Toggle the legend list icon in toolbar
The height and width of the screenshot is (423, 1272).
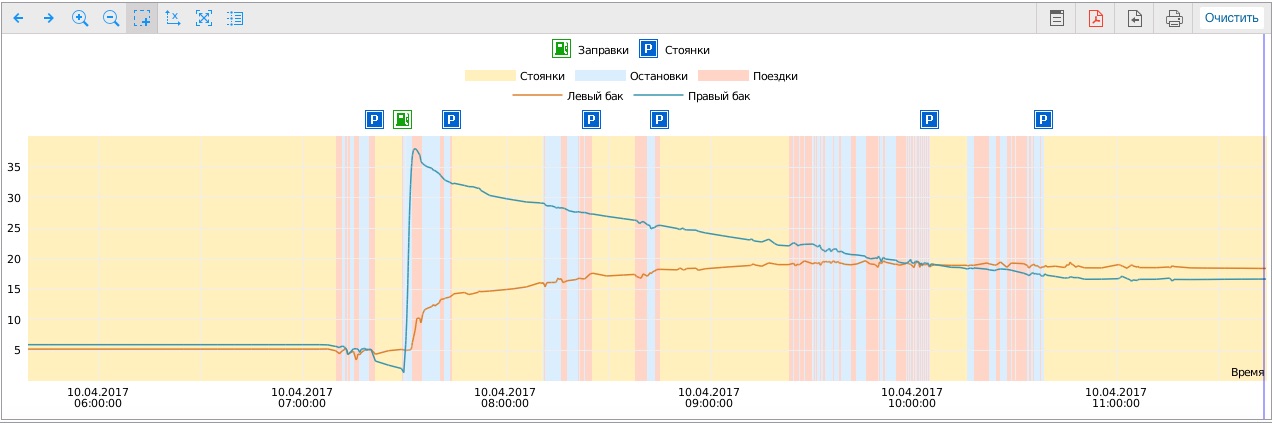235,18
